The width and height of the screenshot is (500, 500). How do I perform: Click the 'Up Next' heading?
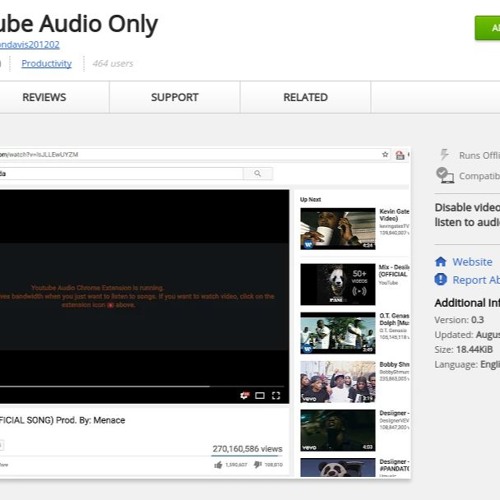[x=310, y=199]
